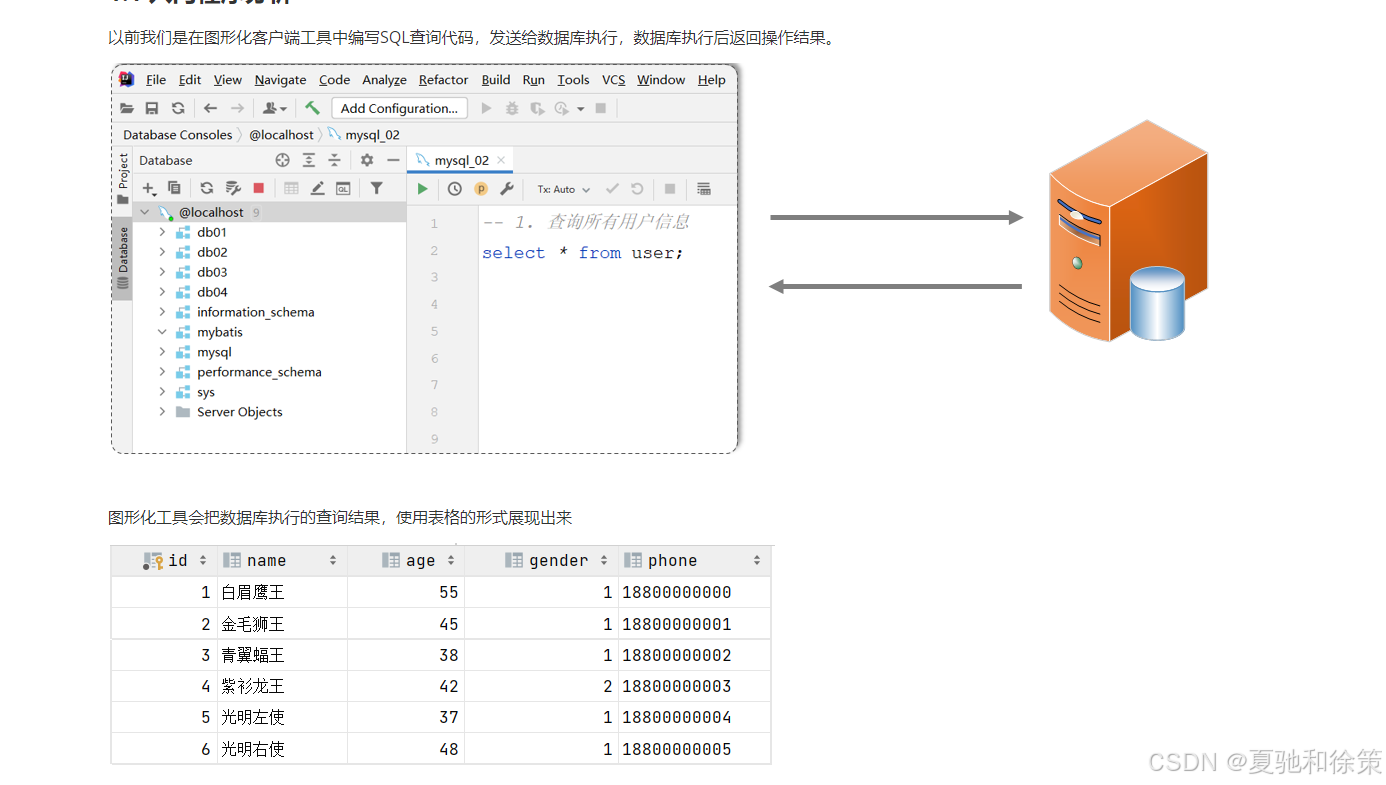Open a new query console with the QL icon

tap(341, 188)
